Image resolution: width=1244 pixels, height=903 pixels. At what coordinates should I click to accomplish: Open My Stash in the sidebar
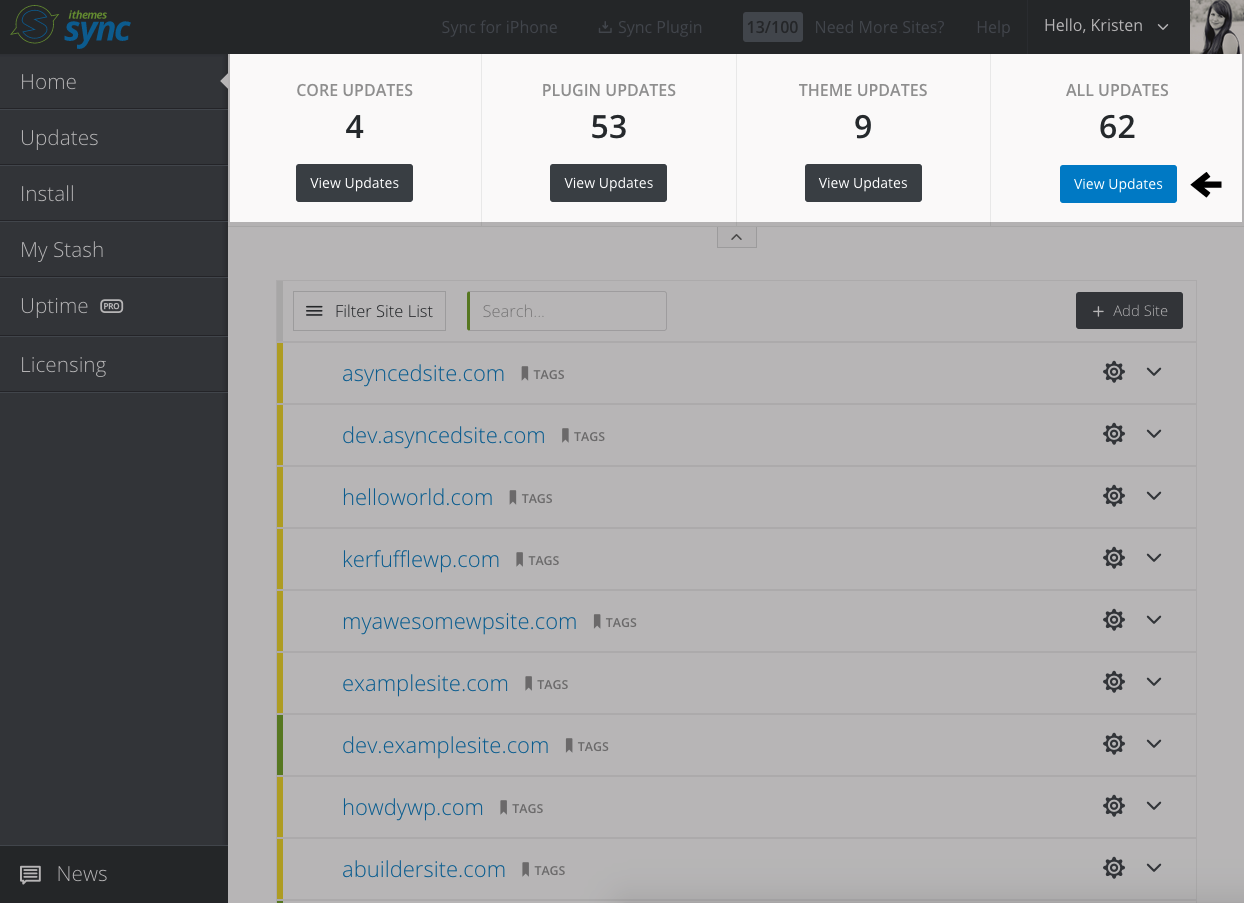click(x=114, y=250)
